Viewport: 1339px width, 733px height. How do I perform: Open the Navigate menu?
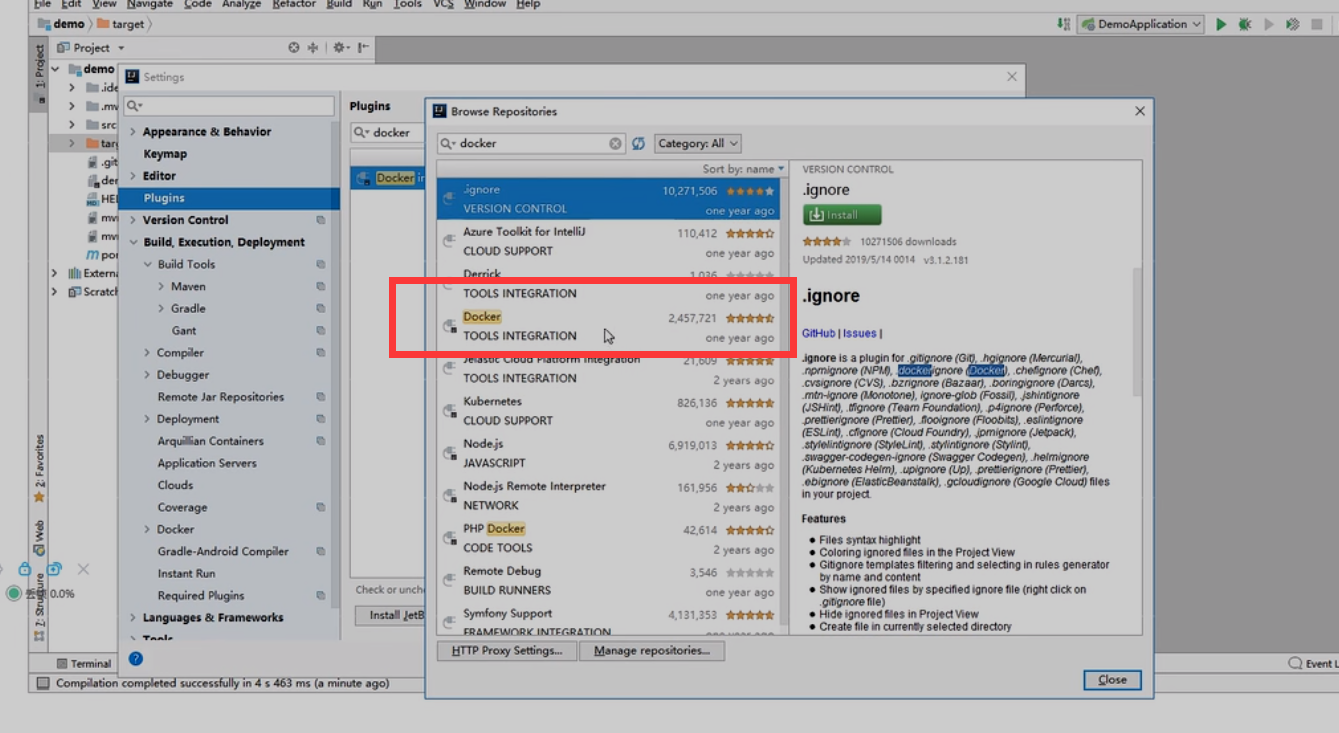pyautogui.click(x=150, y=4)
